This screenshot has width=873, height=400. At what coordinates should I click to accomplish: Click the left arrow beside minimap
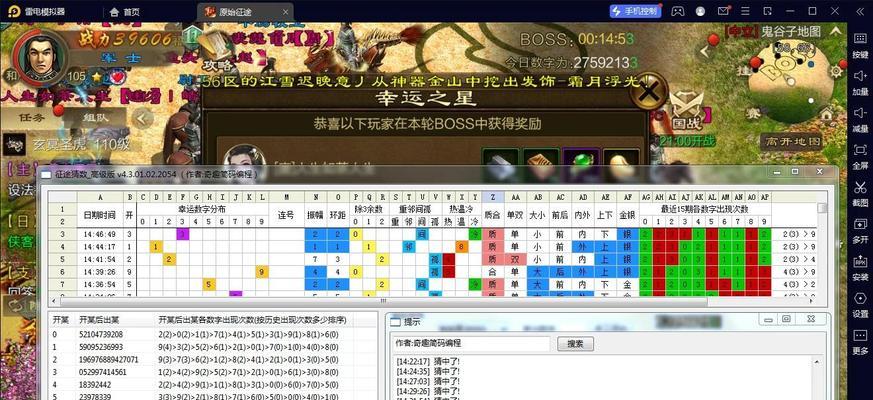point(705,52)
